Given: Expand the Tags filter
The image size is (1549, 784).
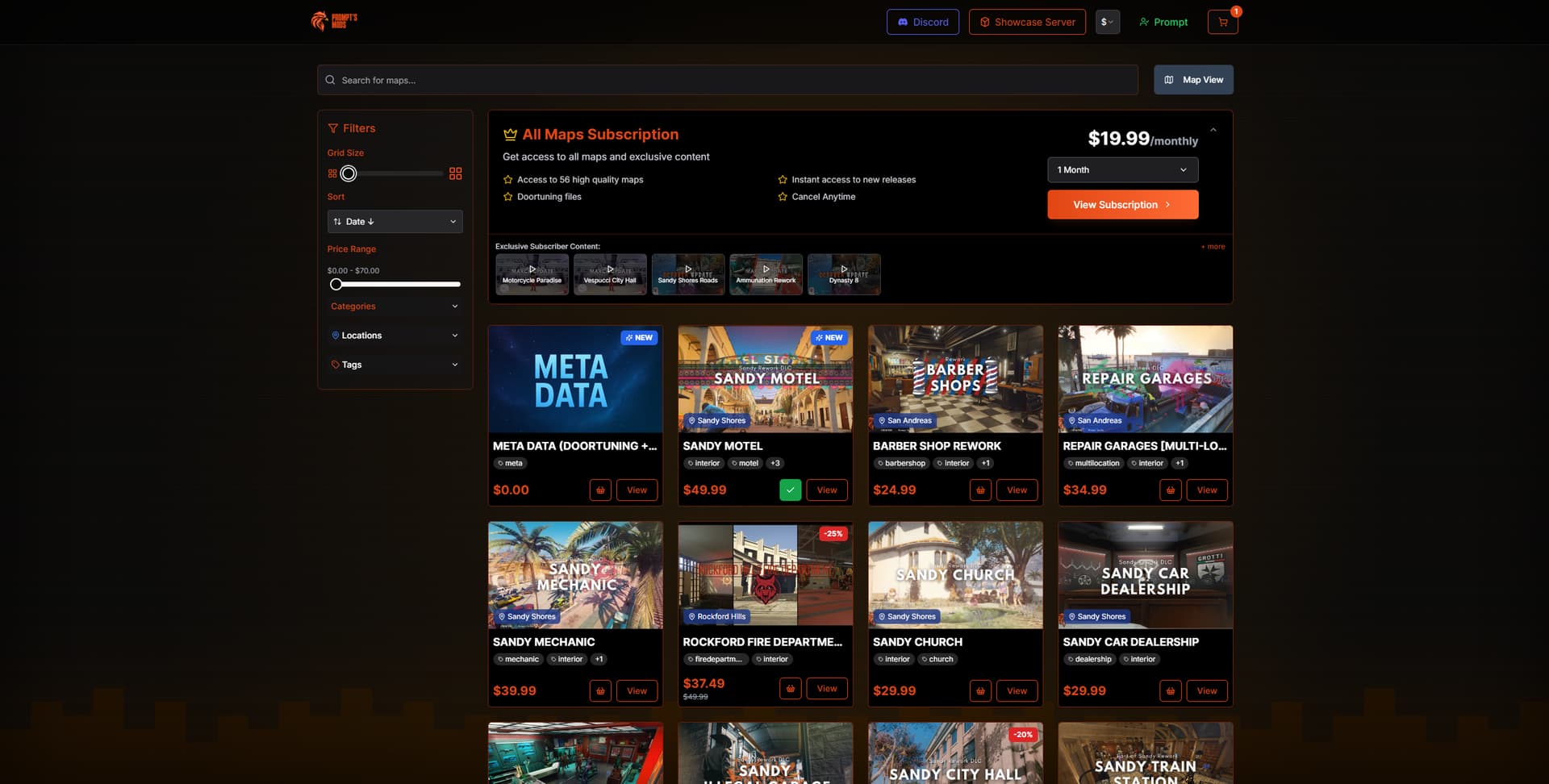Looking at the screenshot, I should (395, 365).
